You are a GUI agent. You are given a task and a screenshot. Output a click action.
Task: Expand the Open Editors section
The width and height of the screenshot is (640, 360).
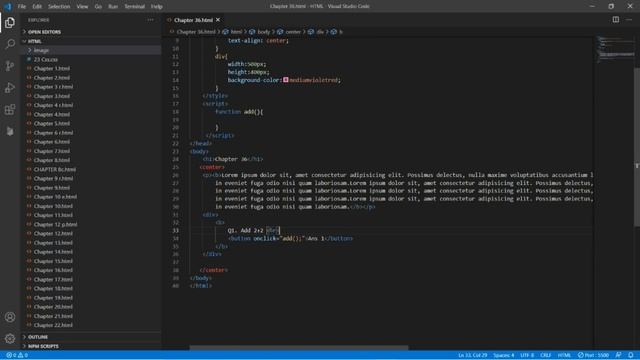tap(91, 32)
